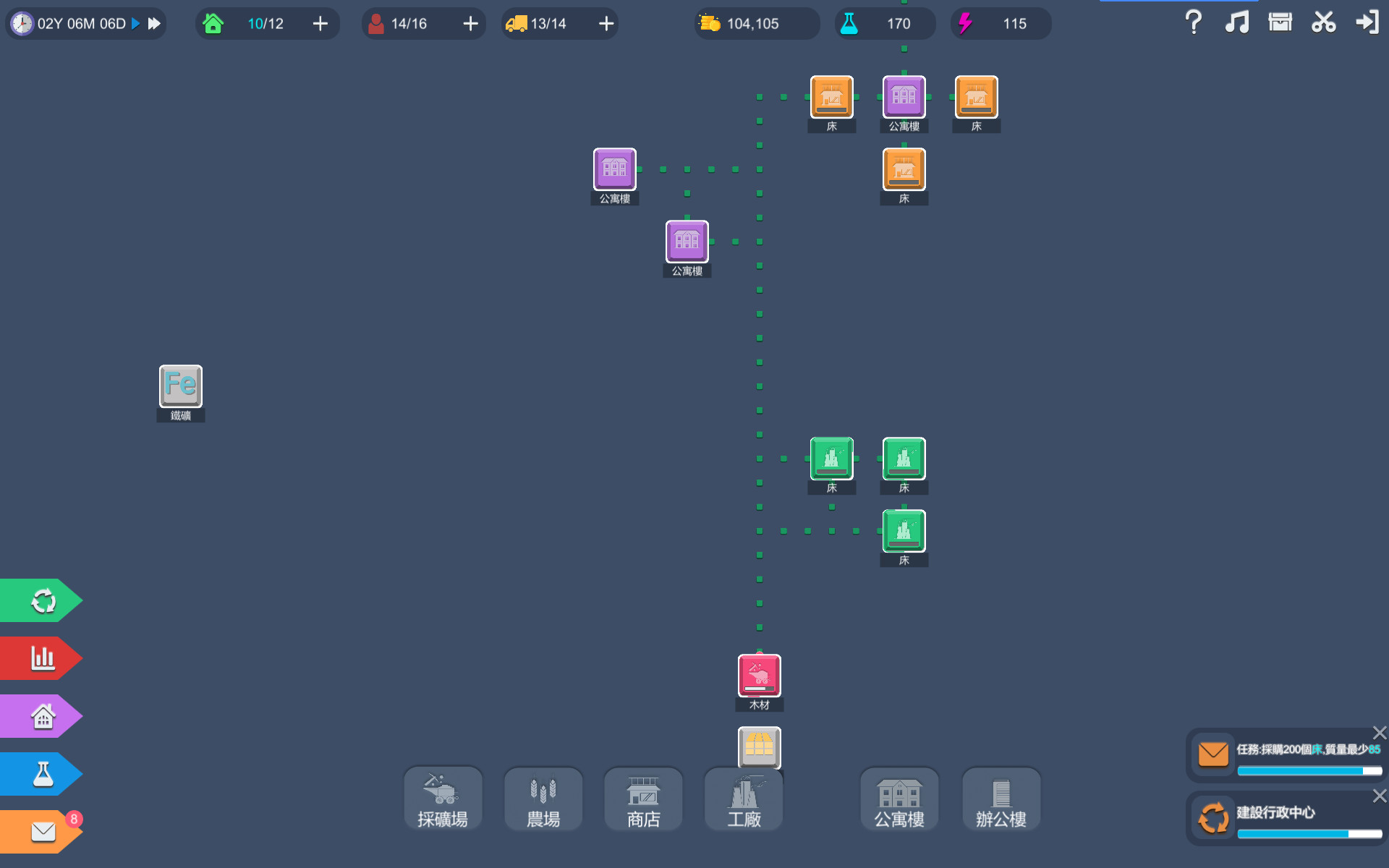The image size is (1389, 868).
Task: Open the red statistics bar-chart panel
Action: (x=41, y=658)
